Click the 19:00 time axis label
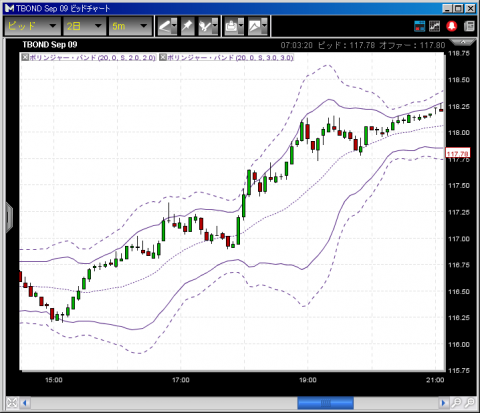The image size is (480, 413). coord(308,380)
